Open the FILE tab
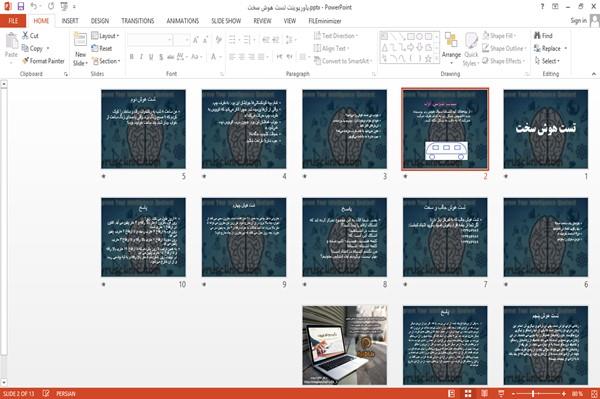Image resolution: width=600 pixels, height=399 pixels. tap(13, 21)
